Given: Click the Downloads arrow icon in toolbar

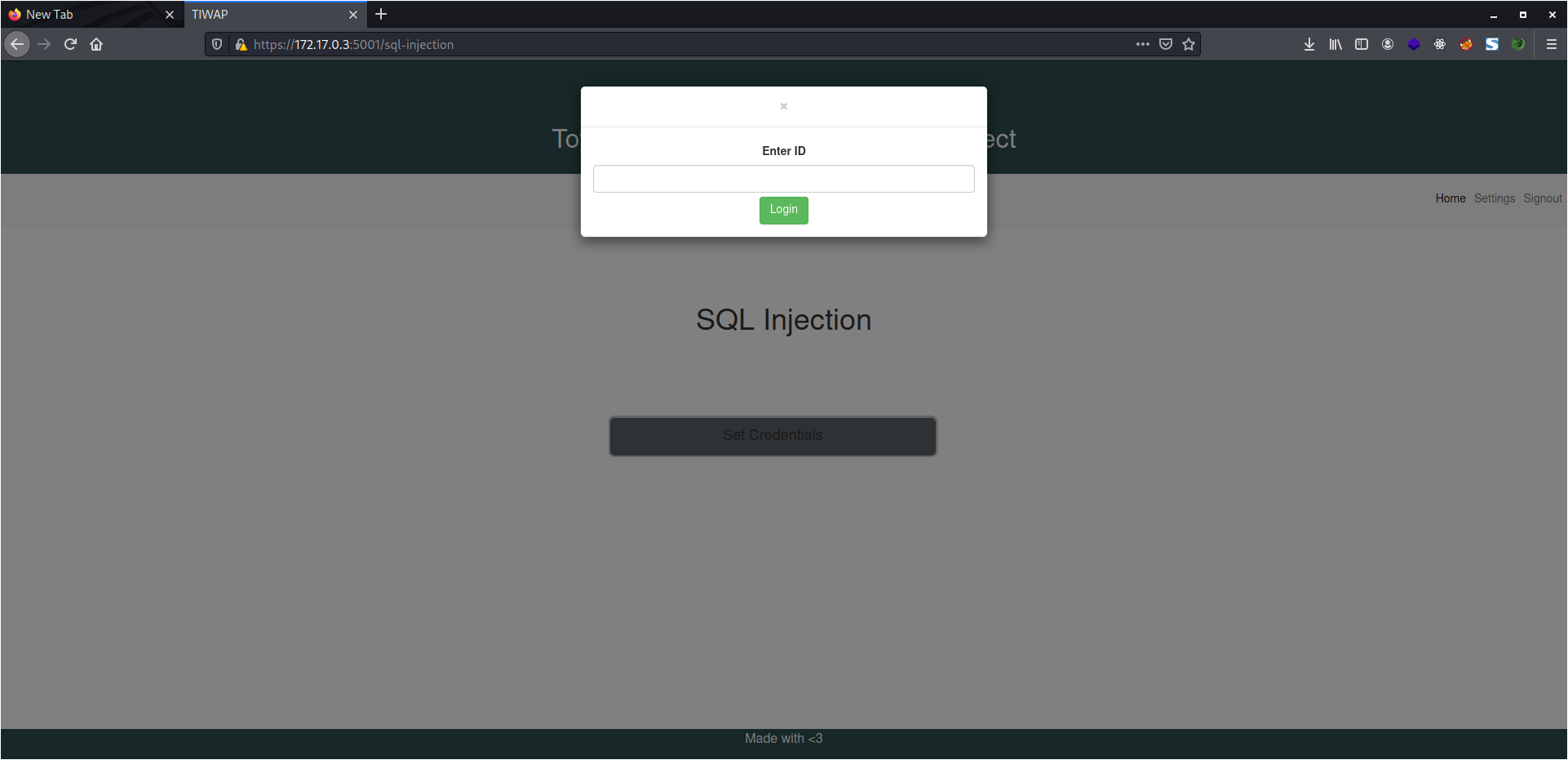Looking at the screenshot, I should pyautogui.click(x=1309, y=45).
